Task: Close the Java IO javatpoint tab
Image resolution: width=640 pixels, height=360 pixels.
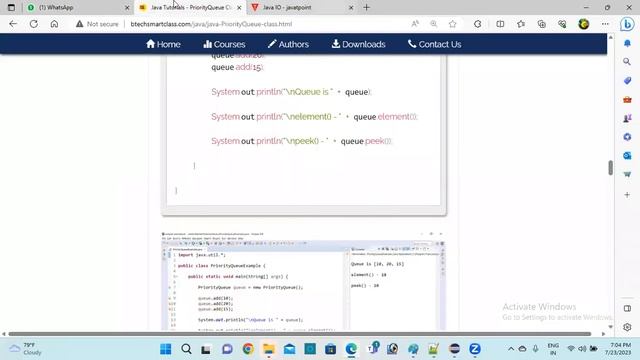Action: click(x=351, y=7)
